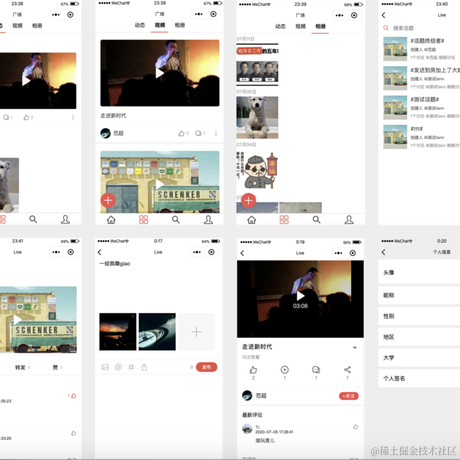Viewport: 460px width, 460px height.
Task: Go back from the 搜索话题 topic screen
Action: coord(383,15)
